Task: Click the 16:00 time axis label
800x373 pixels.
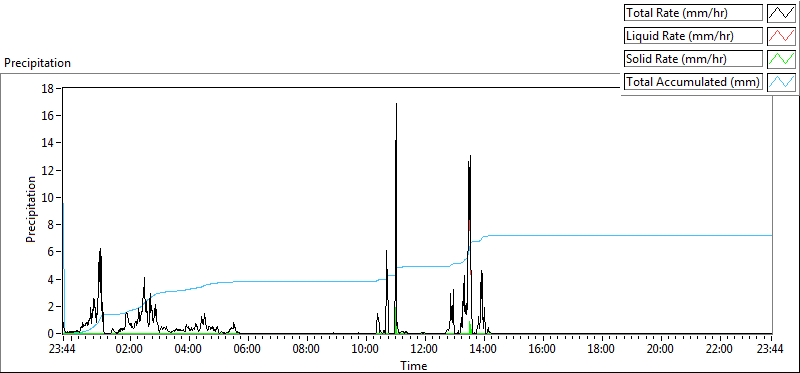Action: point(543,350)
